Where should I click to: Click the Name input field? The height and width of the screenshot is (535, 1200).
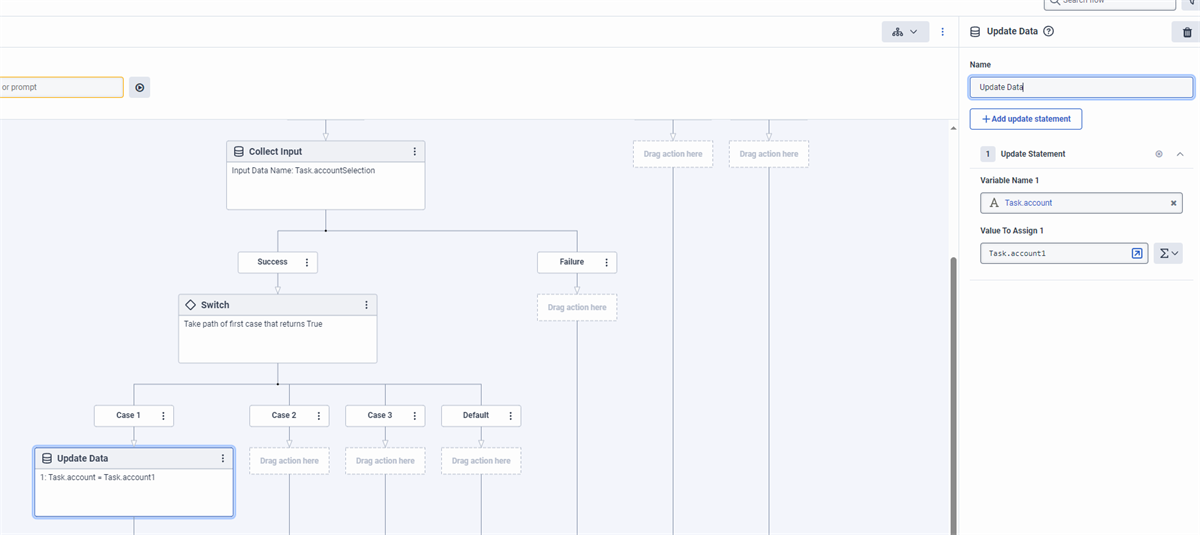[x=1081, y=87]
